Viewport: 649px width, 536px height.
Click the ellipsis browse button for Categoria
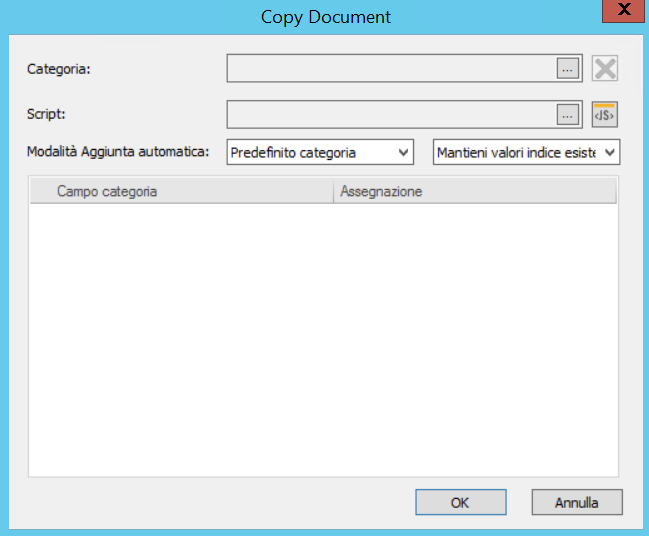pyautogui.click(x=568, y=68)
